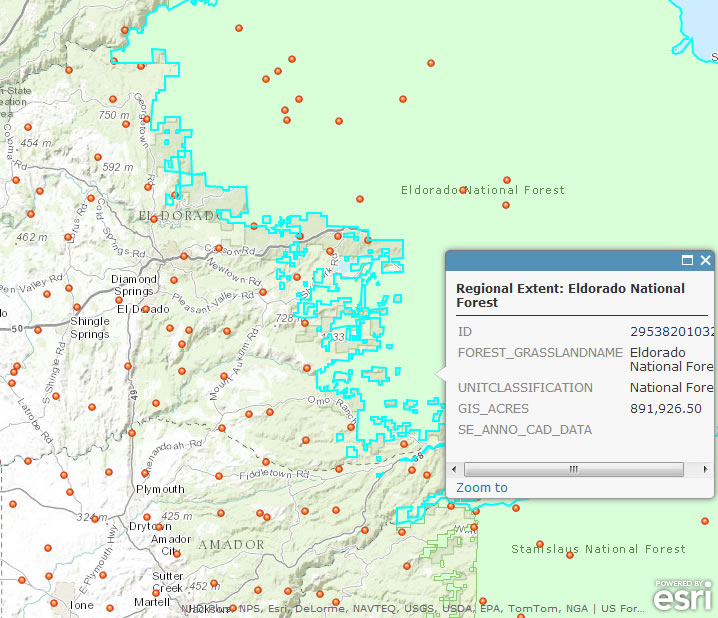Image resolution: width=718 pixels, height=618 pixels.
Task: Close the Regional Extent popup
Action: 705,261
